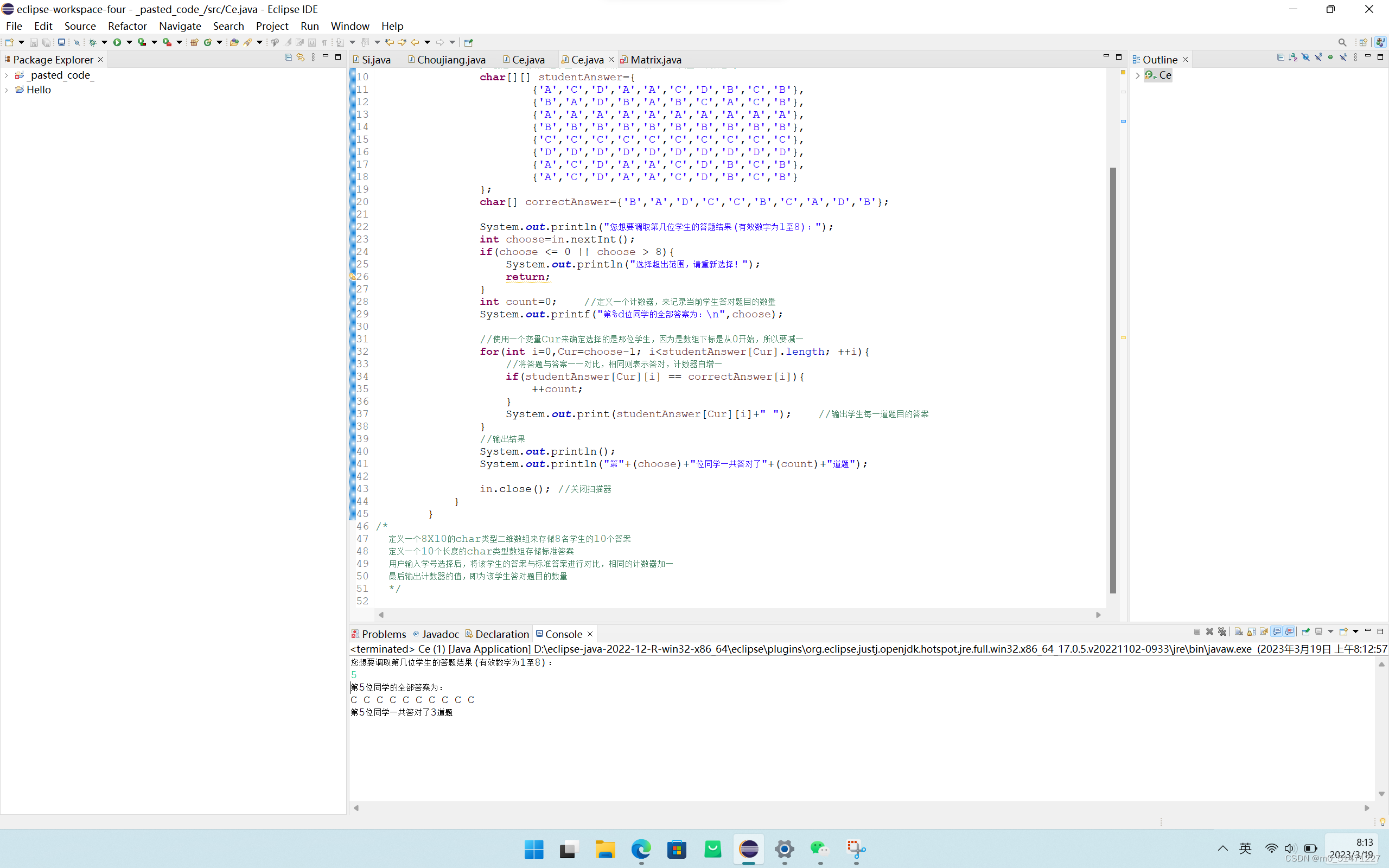1389x868 pixels.
Task: Open the Run button dropdown arrow
Action: click(x=129, y=42)
